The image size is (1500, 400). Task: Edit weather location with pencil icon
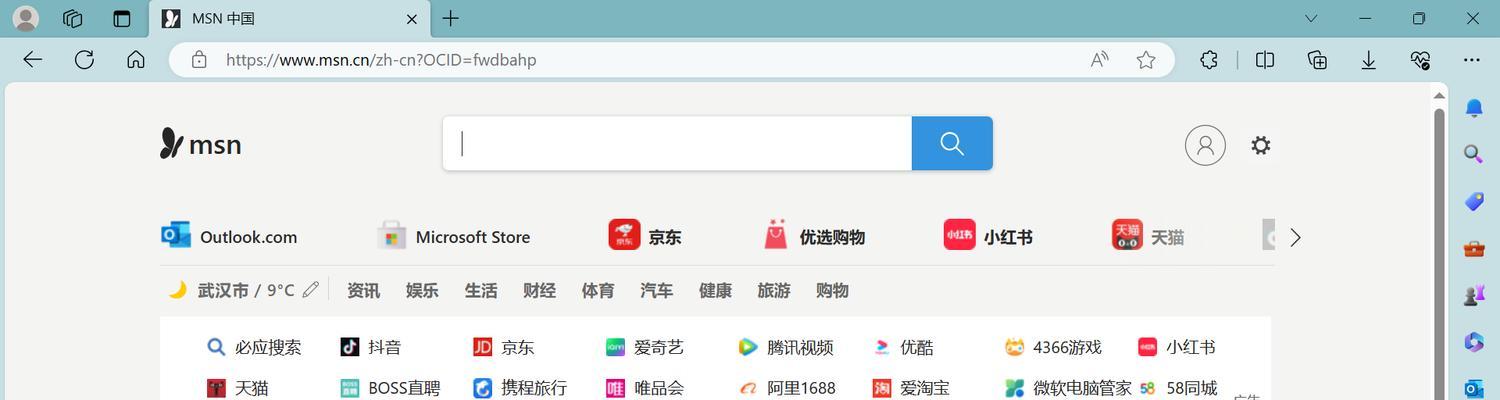(311, 290)
